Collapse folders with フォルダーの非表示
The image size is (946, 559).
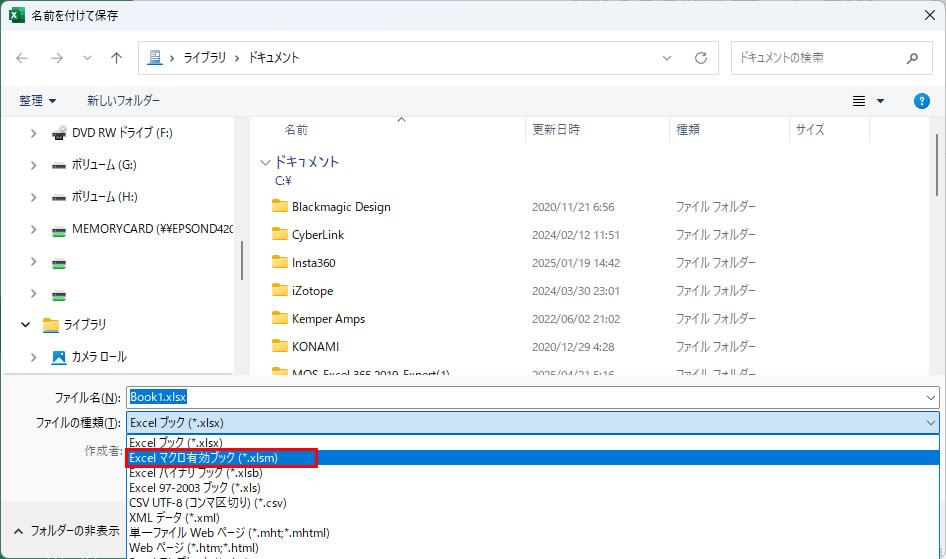(66, 531)
